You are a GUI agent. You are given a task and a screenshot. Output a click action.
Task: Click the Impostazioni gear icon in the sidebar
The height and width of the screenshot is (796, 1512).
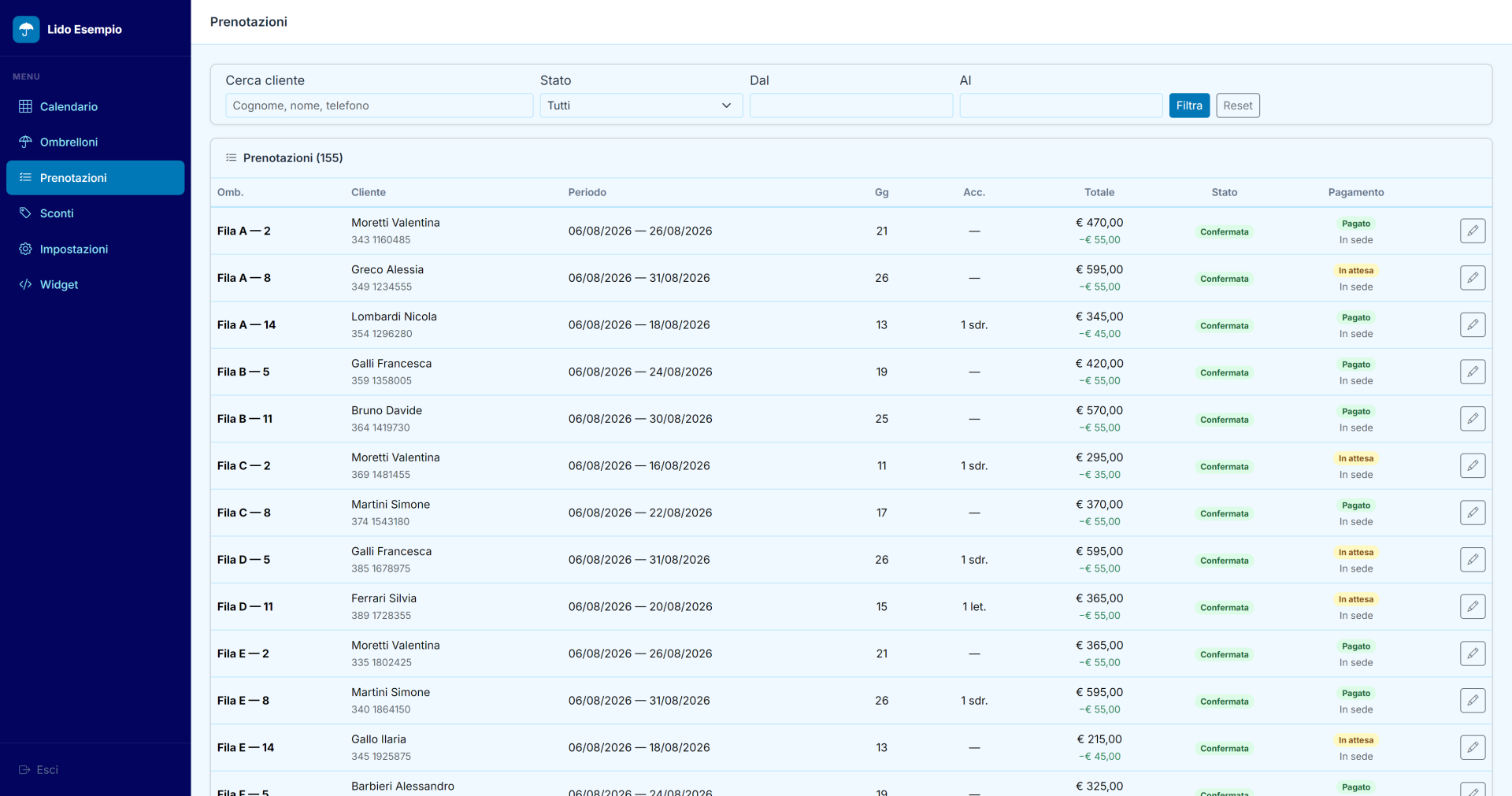tap(25, 249)
